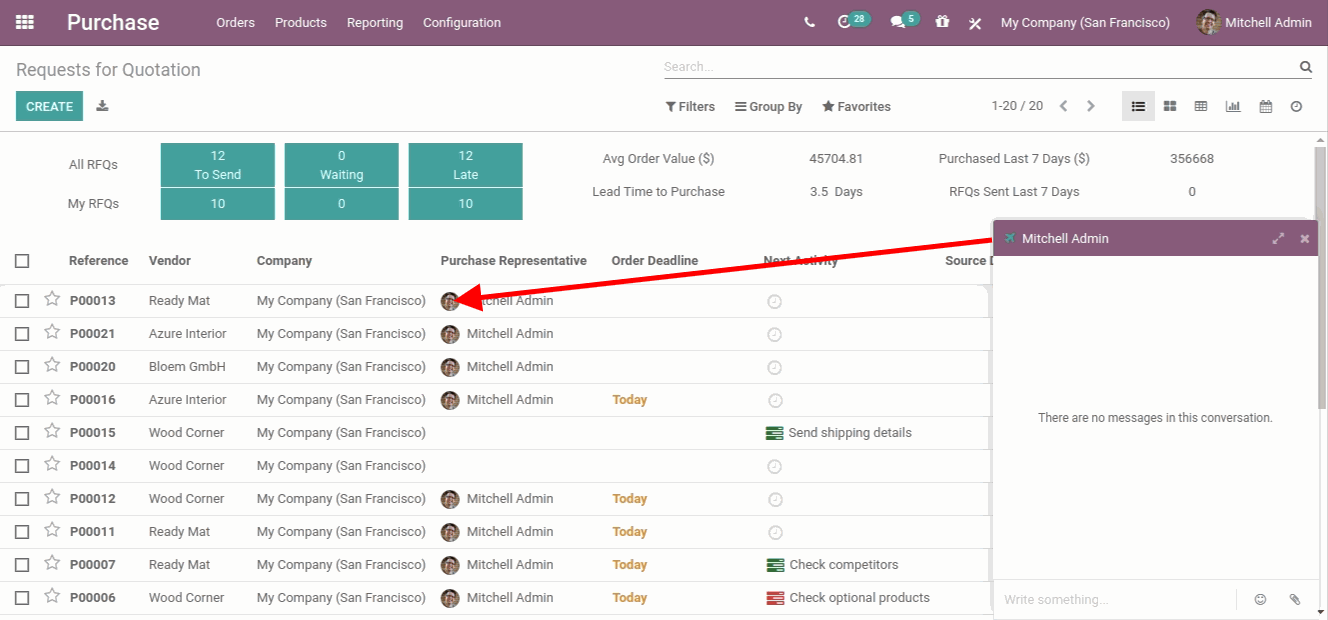Switch to kanban view icon
This screenshot has height=620, width=1328.
(x=1170, y=106)
